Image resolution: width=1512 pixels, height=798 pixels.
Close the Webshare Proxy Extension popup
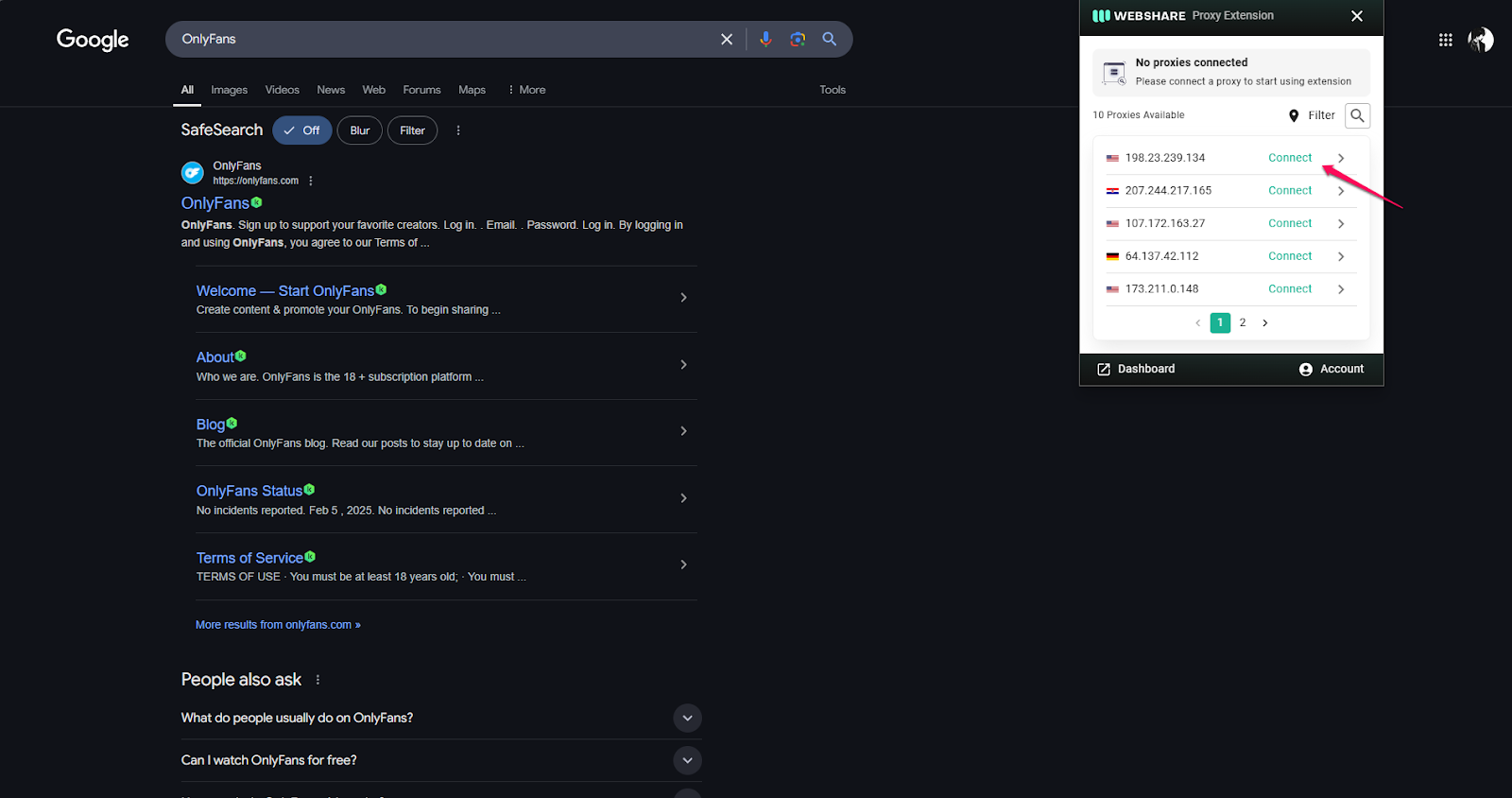(1357, 16)
